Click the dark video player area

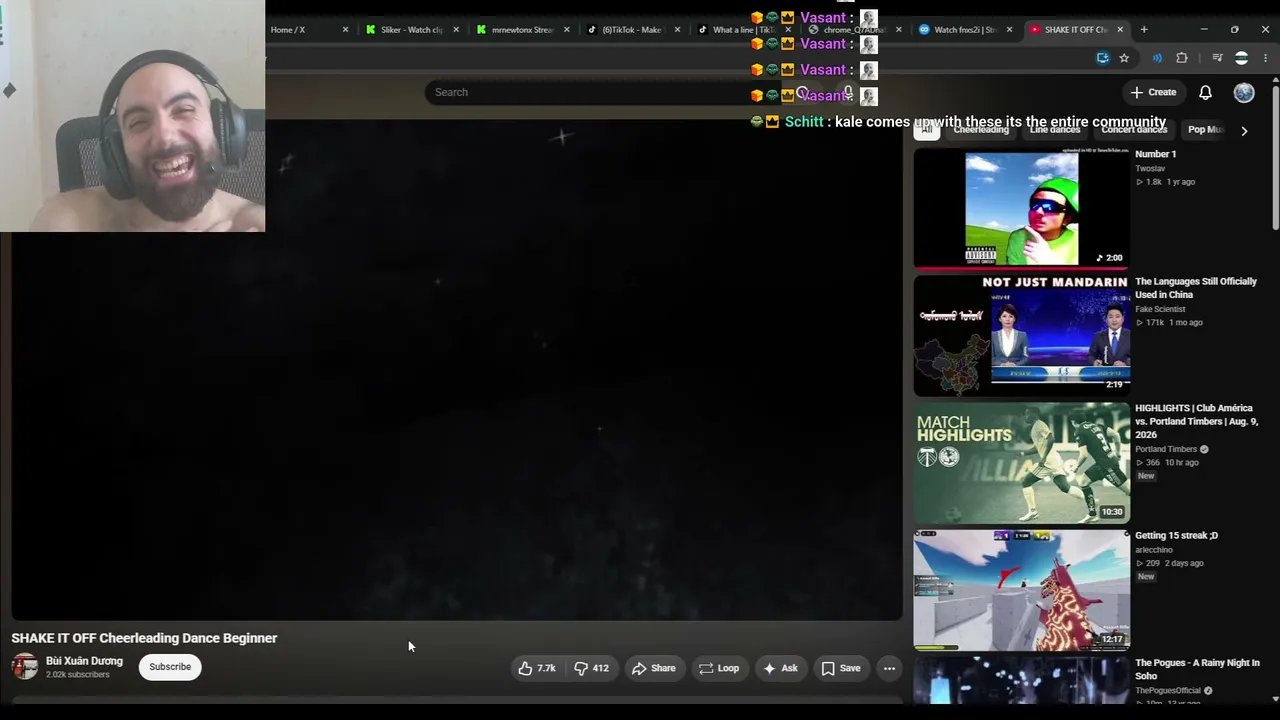[457, 370]
